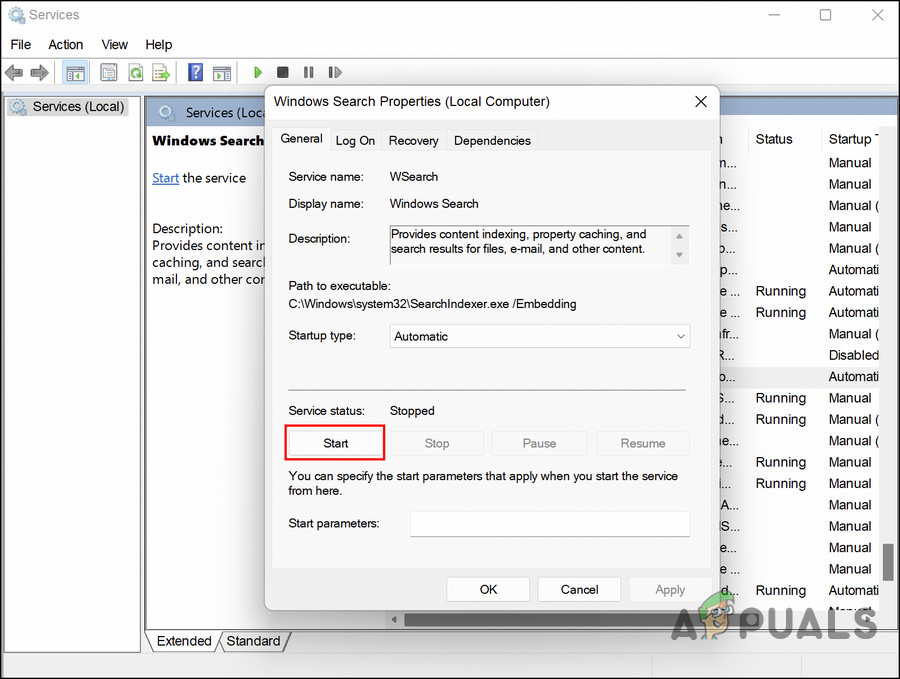Image resolution: width=900 pixels, height=679 pixels.
Task: Minimize the Services window
Action: pyautogui.click(x=774, y=15)
